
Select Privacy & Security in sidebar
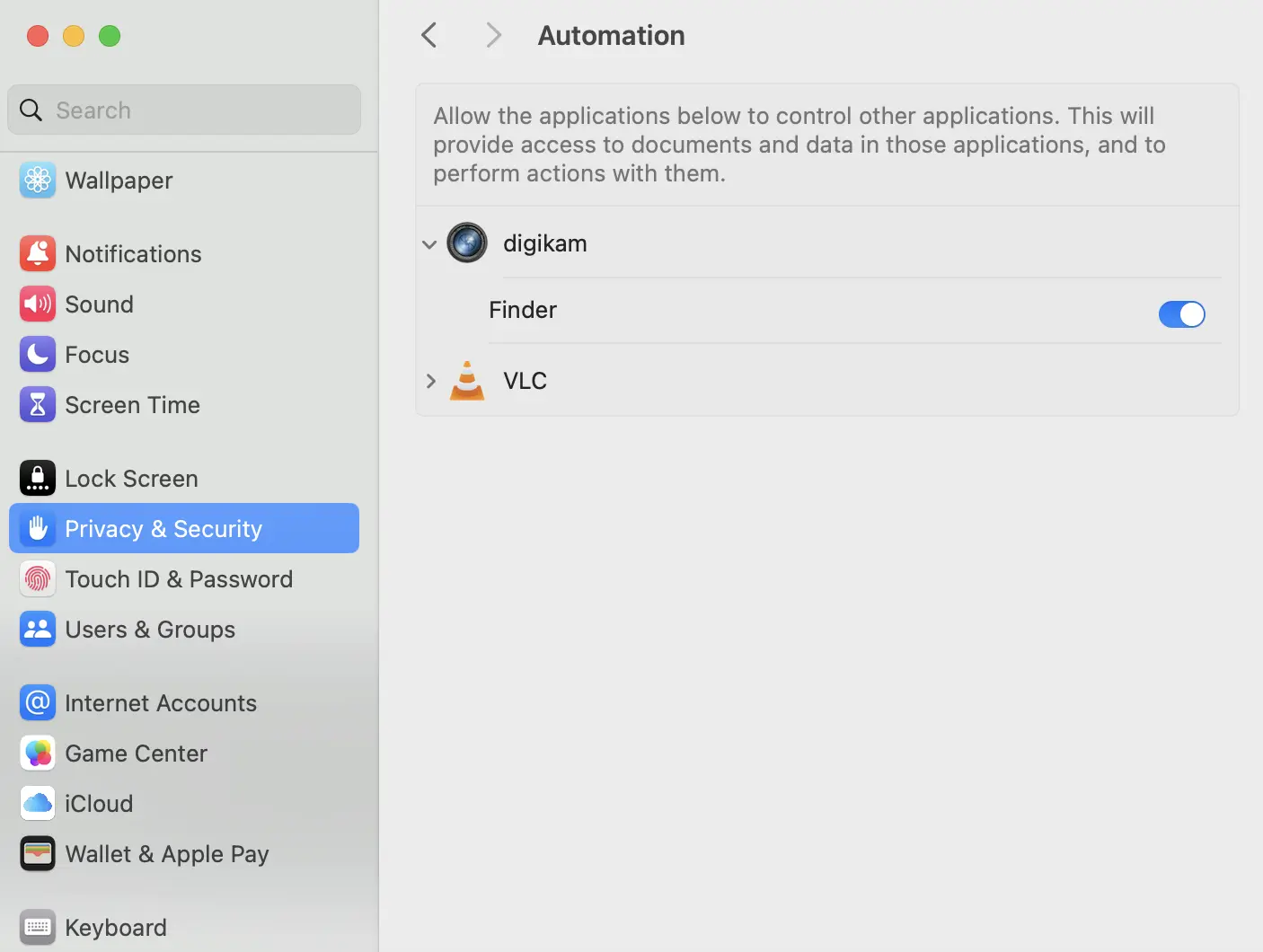coord(163,529)
